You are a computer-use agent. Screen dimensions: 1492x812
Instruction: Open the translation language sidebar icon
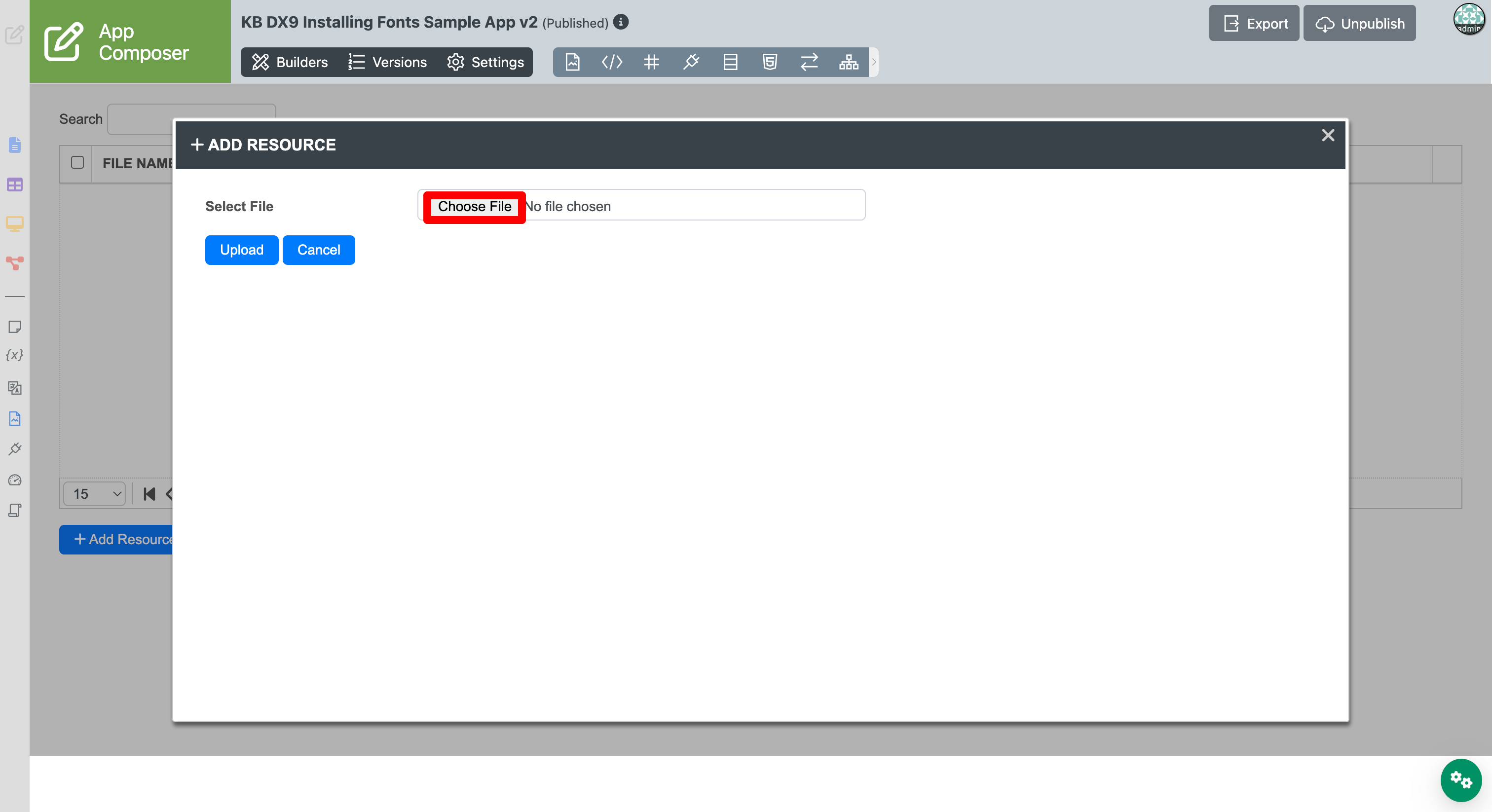[x=14, y=388]
